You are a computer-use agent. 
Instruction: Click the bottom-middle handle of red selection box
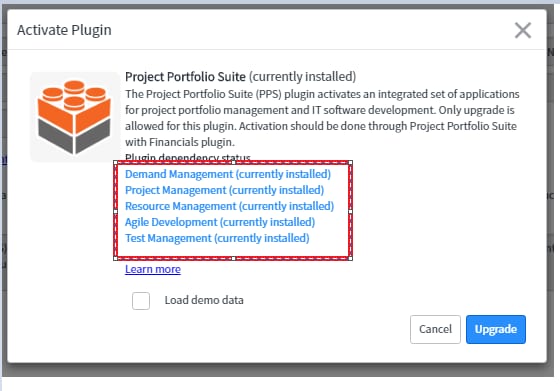click(x=233, y=258)
